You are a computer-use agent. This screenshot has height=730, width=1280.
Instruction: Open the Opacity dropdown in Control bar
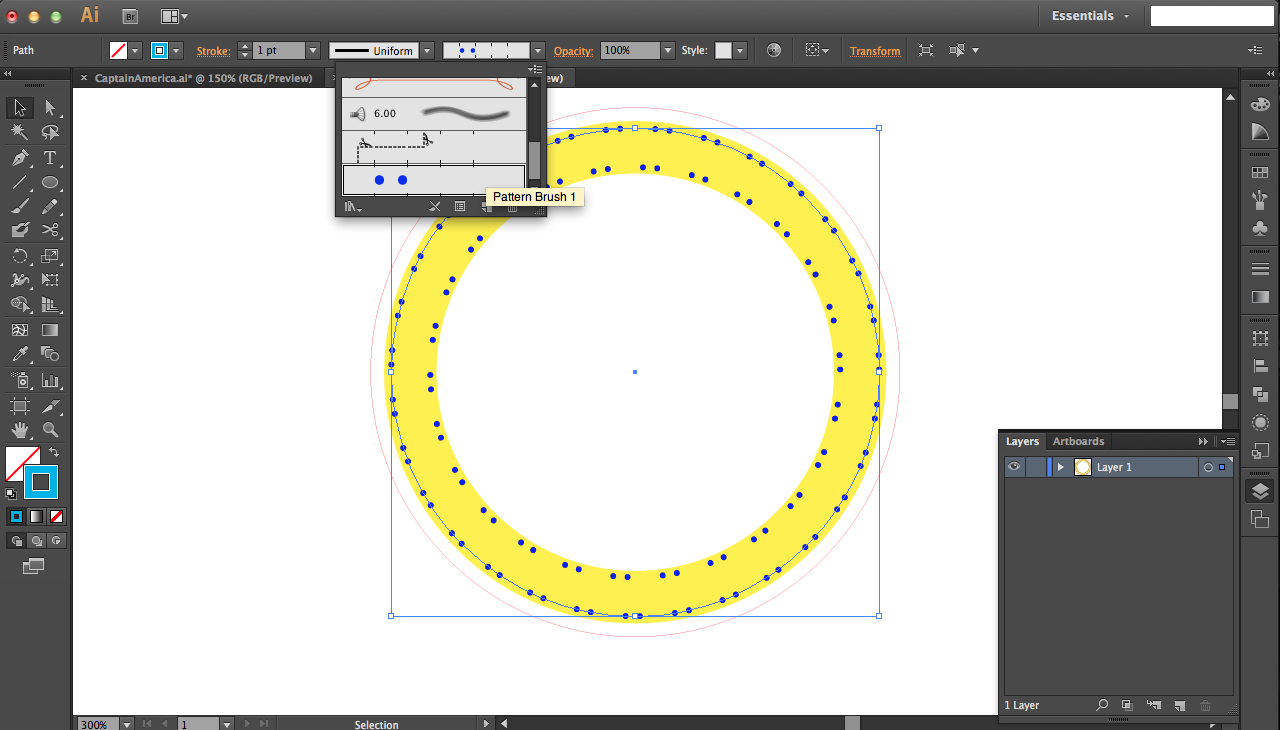coord(667,50)
